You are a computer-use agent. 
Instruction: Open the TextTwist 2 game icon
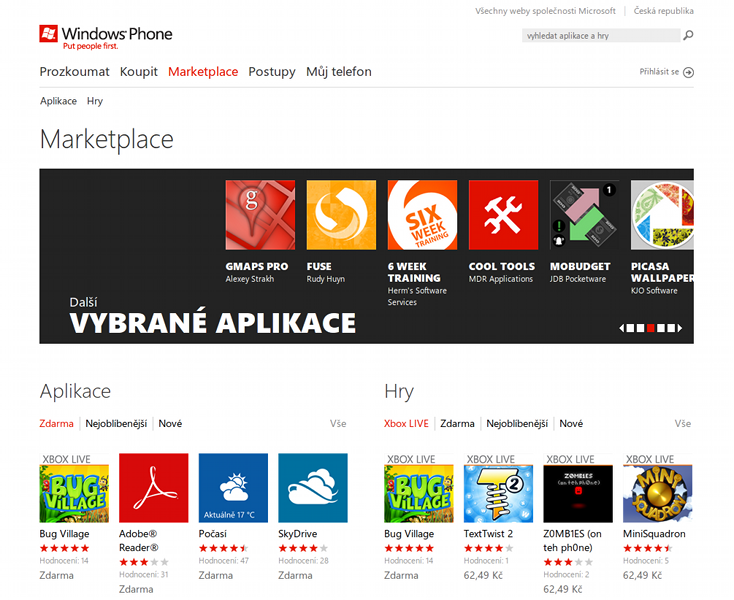[498, 488]
